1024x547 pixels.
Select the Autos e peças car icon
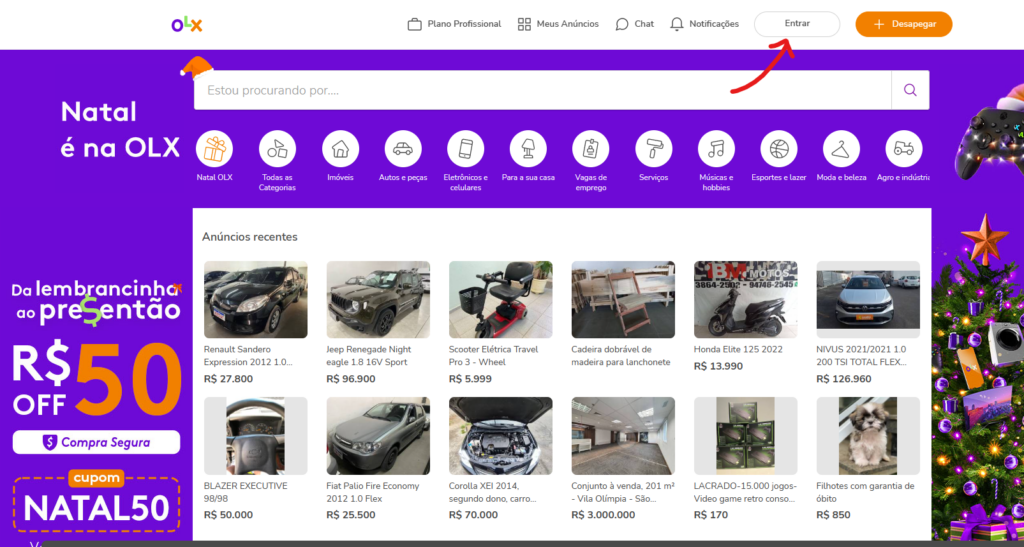pyautogui.click(x=403, y=149)
